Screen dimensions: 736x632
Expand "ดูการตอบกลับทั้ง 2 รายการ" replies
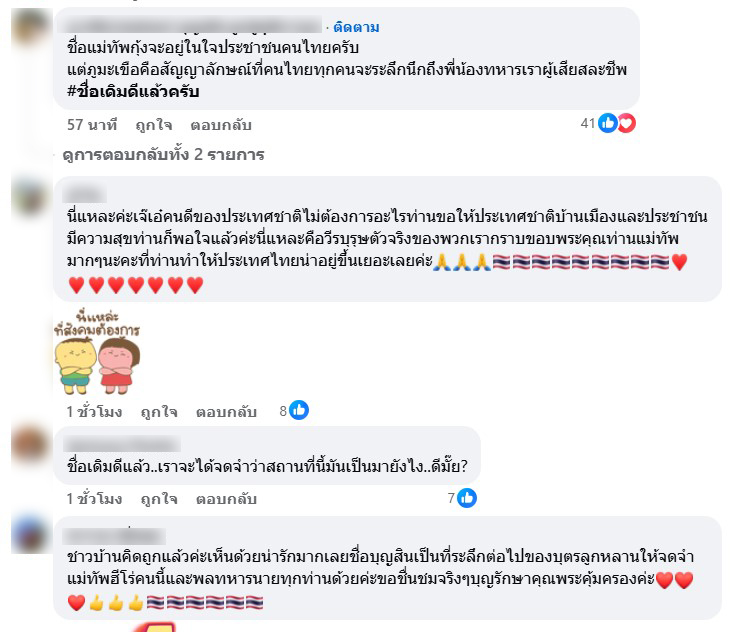pyautogui.click(x=164, y=154)
